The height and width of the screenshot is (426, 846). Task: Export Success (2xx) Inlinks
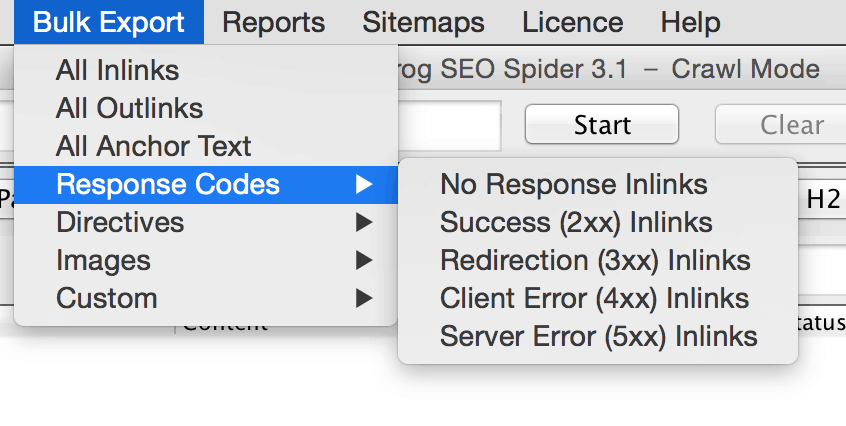click(576, 222)
